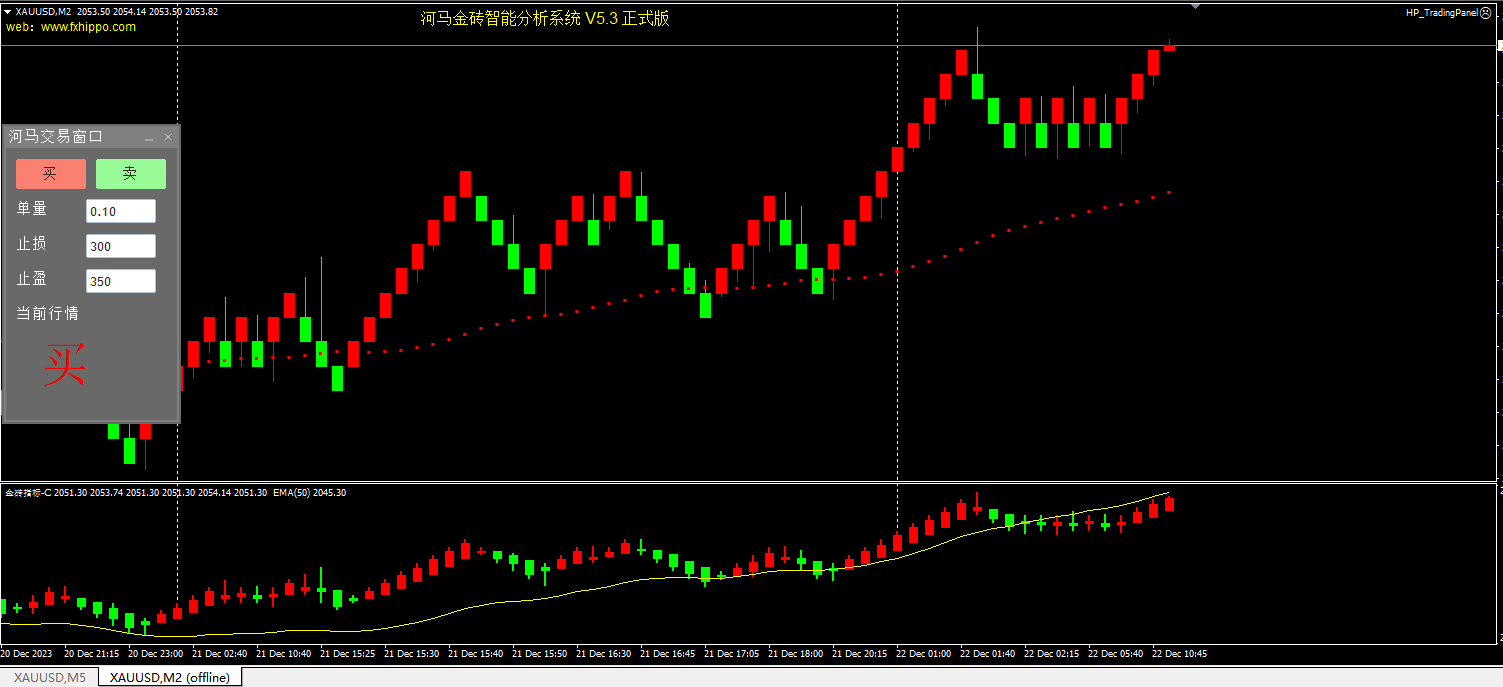Screen dimensions: 1503x687
Task: Click the 22 Dec 01:00 time axis marker
Action: [x=923, y=654]
